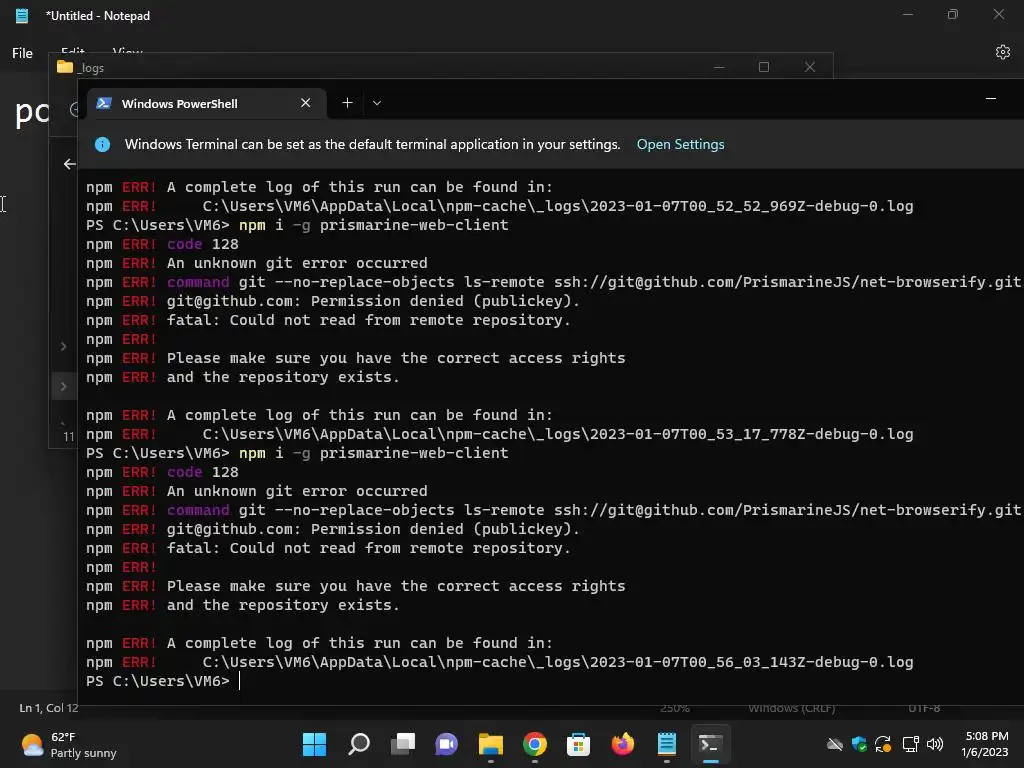
Task: Close the Windows PowerShell tab
Action: 306,103
